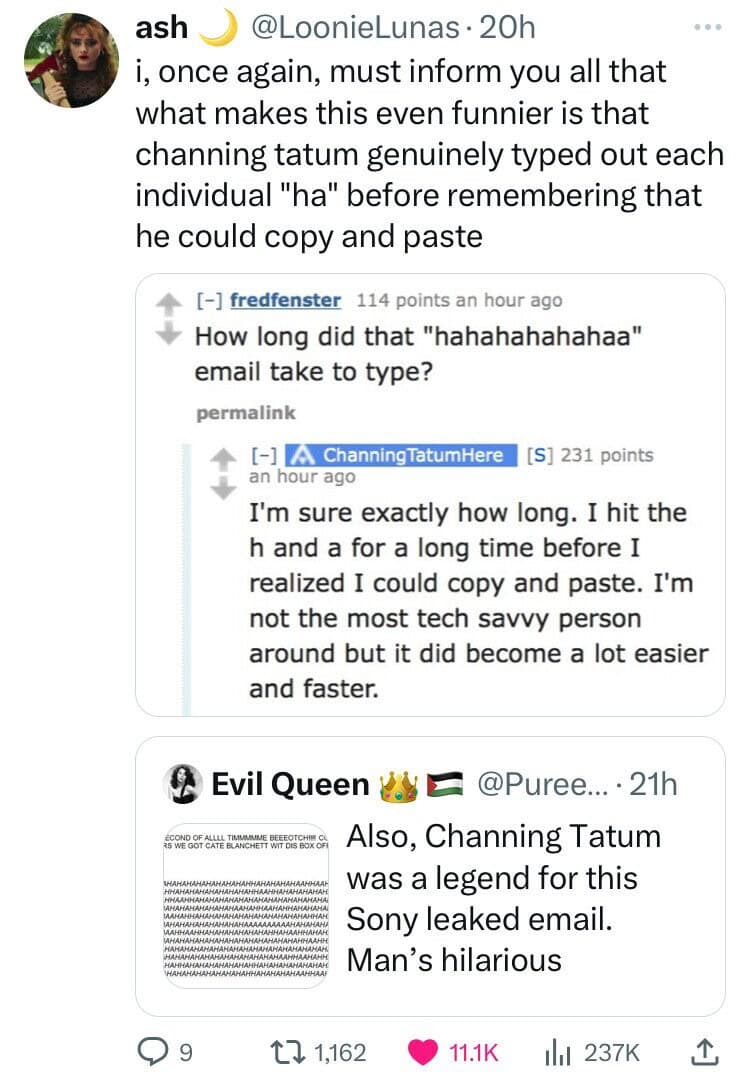Like the tweet with heart icon
This screenshot has width=750, height=1077.
click(x=424, y=1050)
